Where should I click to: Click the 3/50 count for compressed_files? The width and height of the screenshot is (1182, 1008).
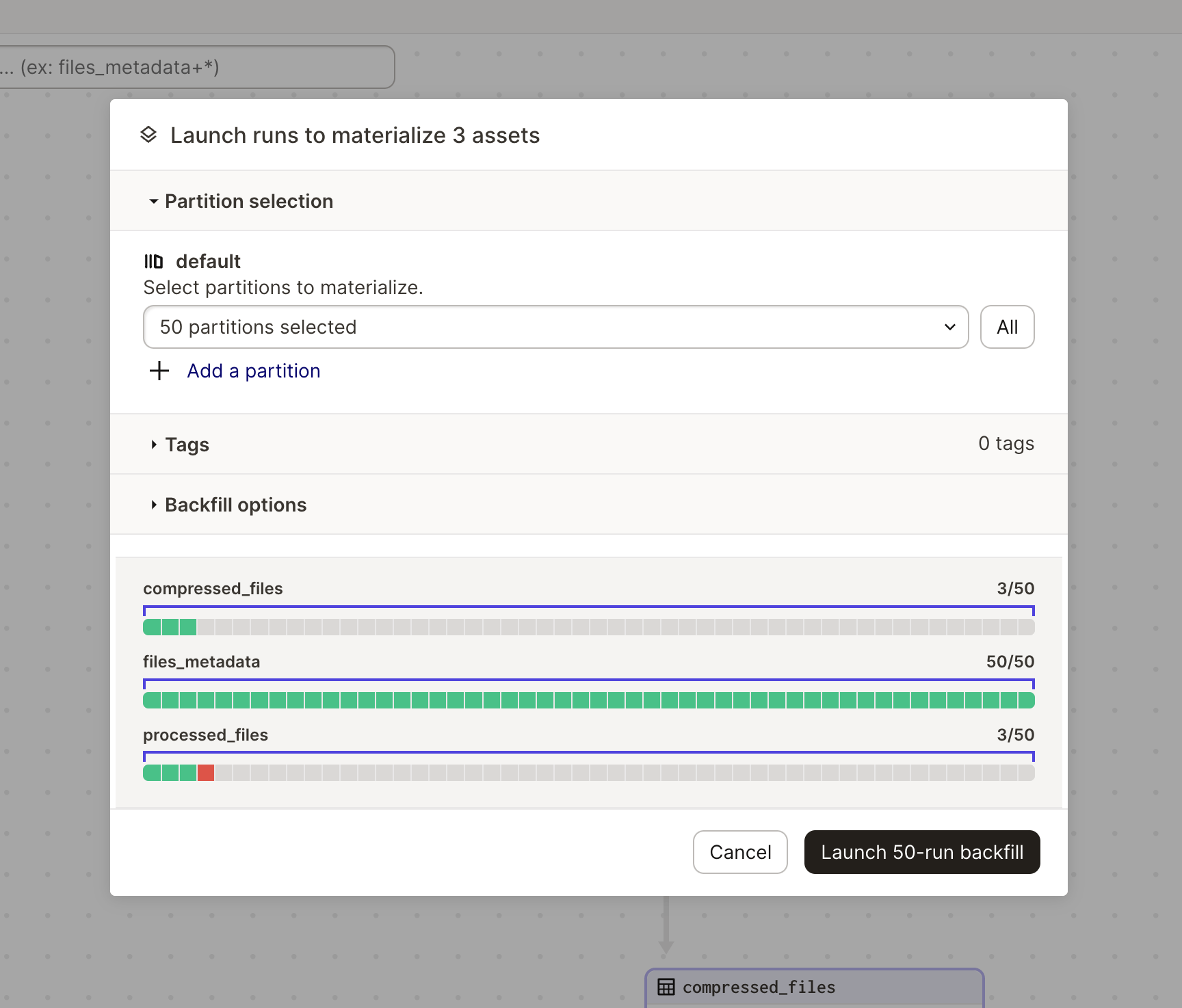coord(1016,588)
